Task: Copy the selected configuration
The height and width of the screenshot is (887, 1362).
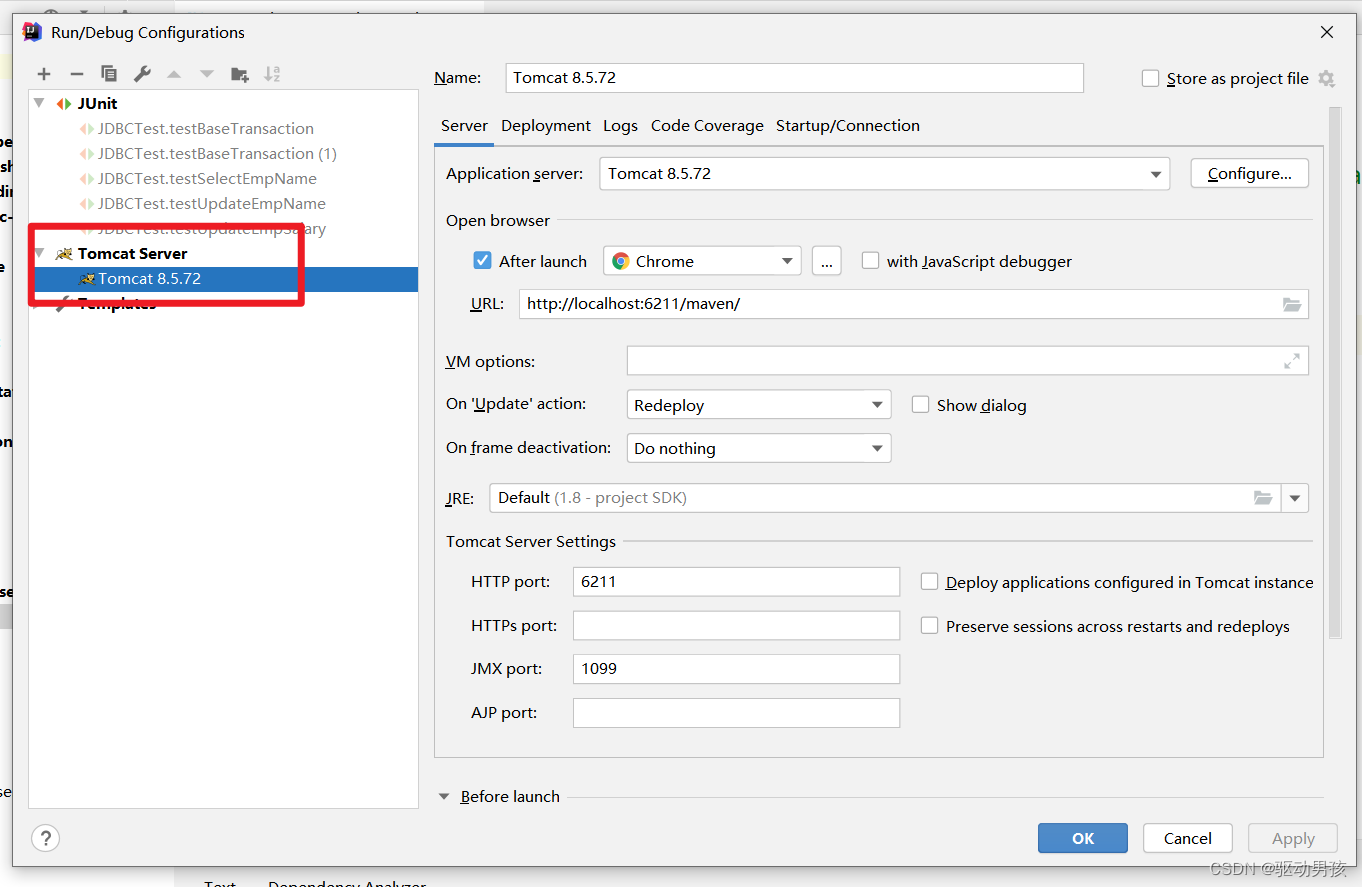Action: 109,74
